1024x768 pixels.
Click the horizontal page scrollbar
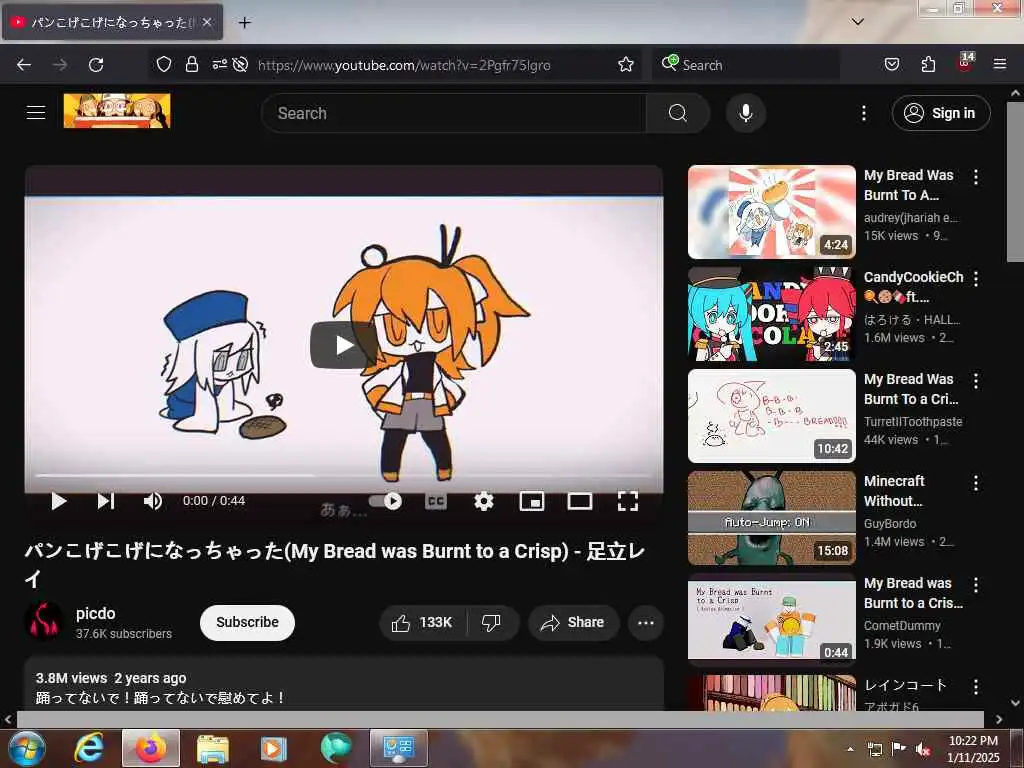[x=501, y=719]
